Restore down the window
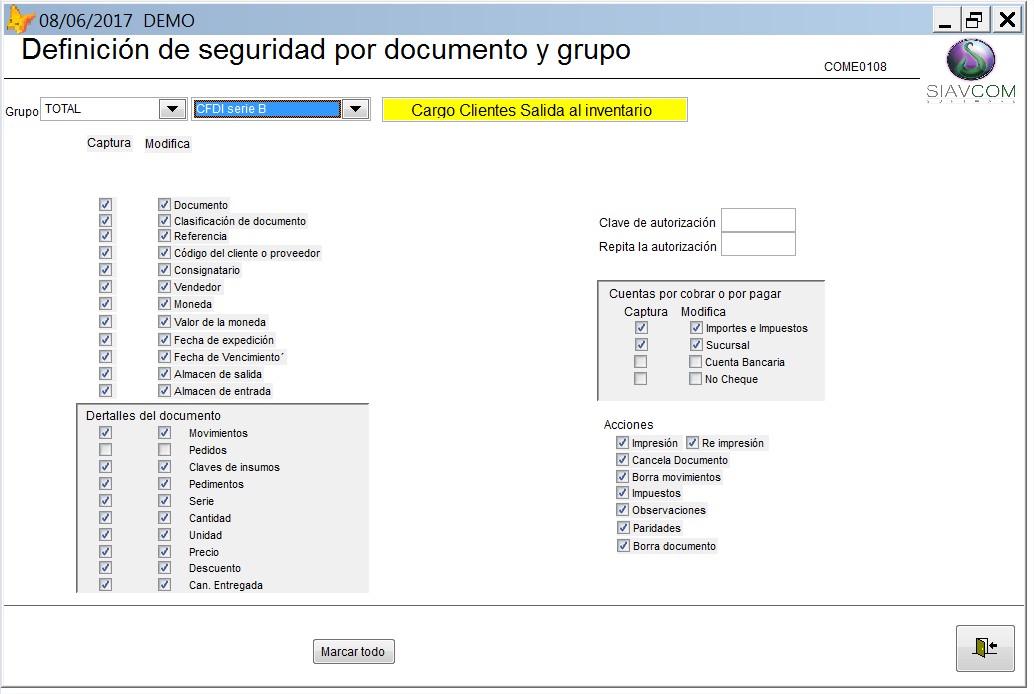 975,20
